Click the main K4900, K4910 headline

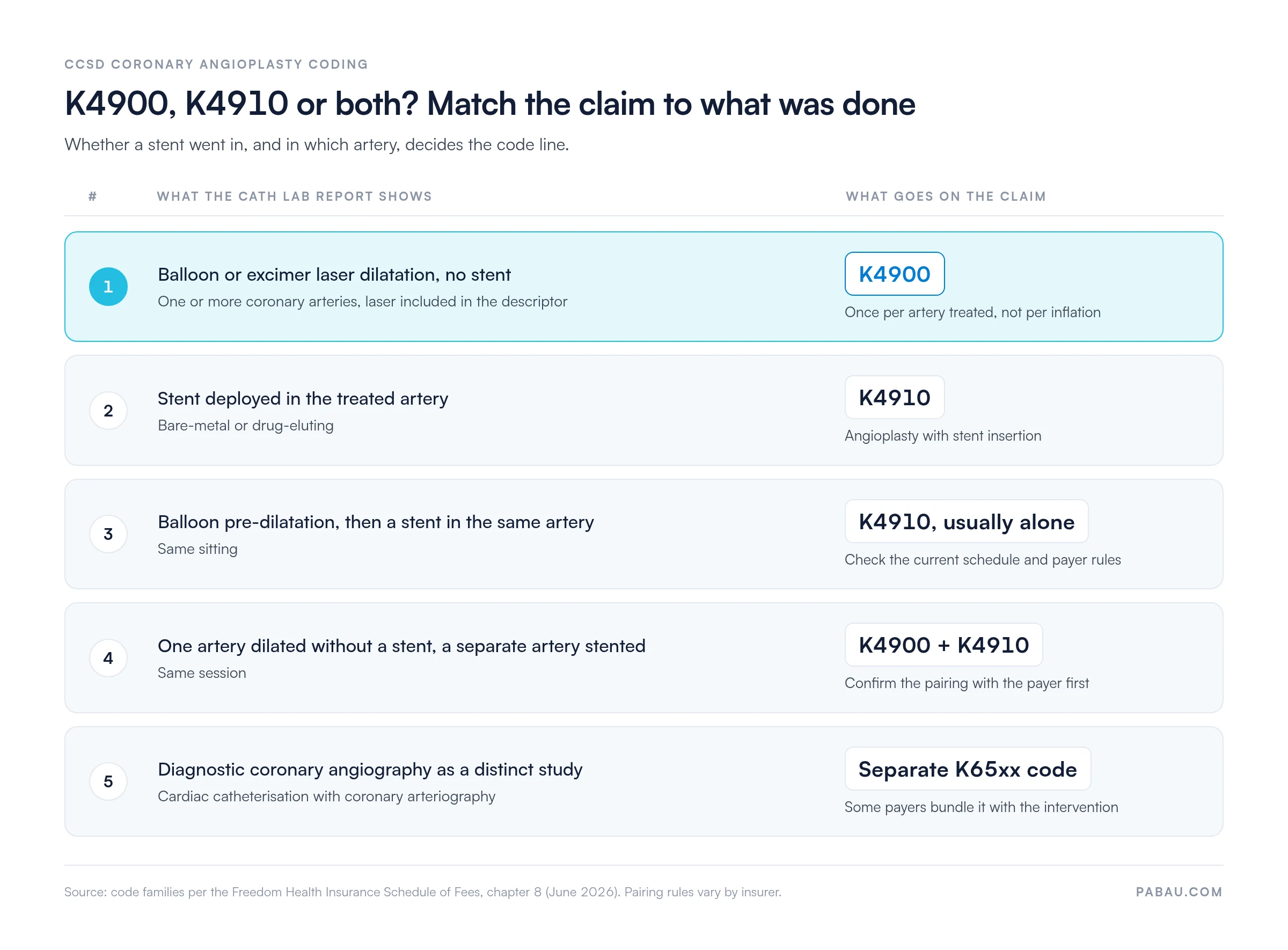click(x=490, y=104)
